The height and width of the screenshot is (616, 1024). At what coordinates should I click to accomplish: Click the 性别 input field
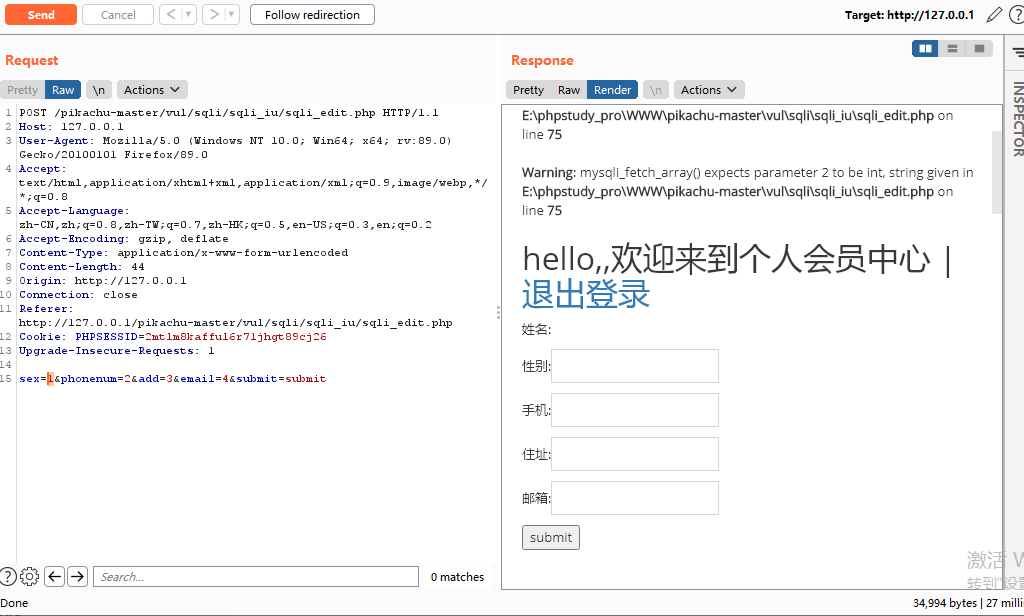point(635,366)
